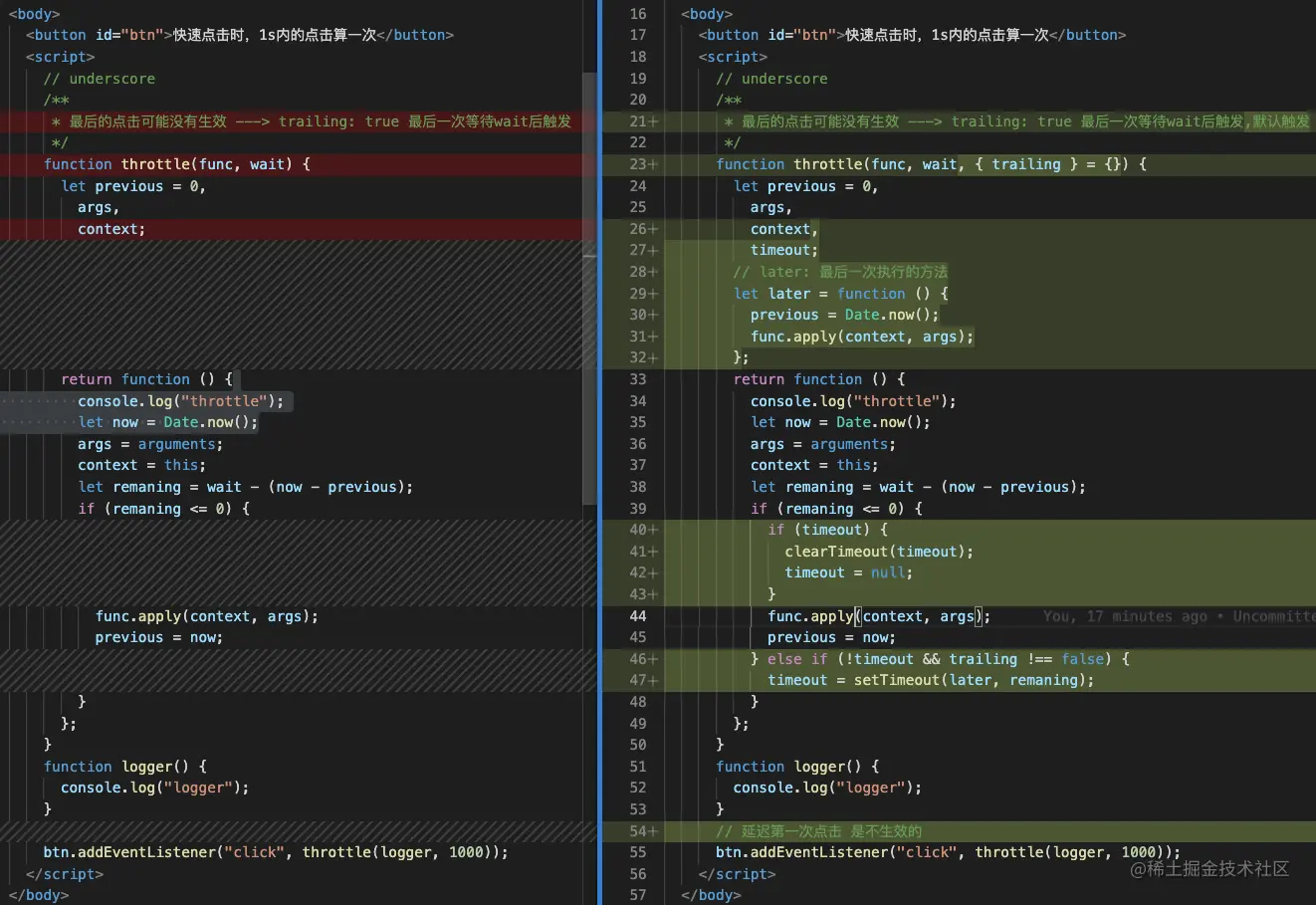Click line number 50 in the gutter
Image resolution: width=1316 pixels, height=905 pixels.
pyautogui.click(x=638, y=745)
